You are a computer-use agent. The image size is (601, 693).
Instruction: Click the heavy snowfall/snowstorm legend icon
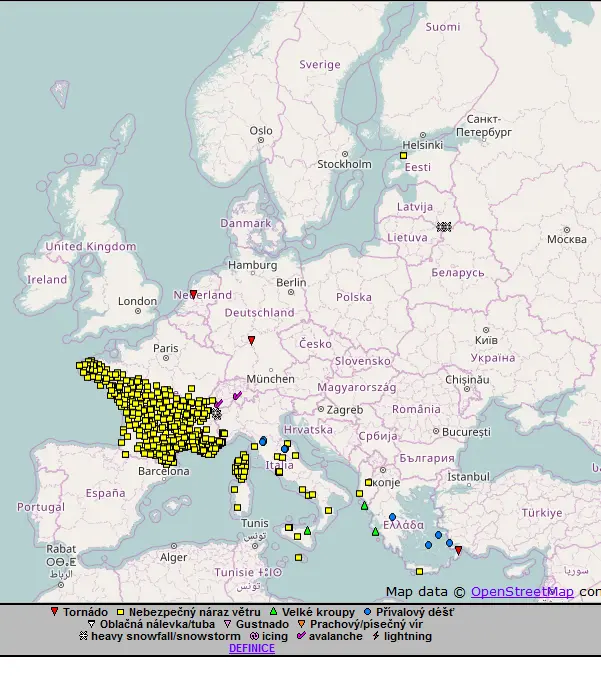coord(83,636)
